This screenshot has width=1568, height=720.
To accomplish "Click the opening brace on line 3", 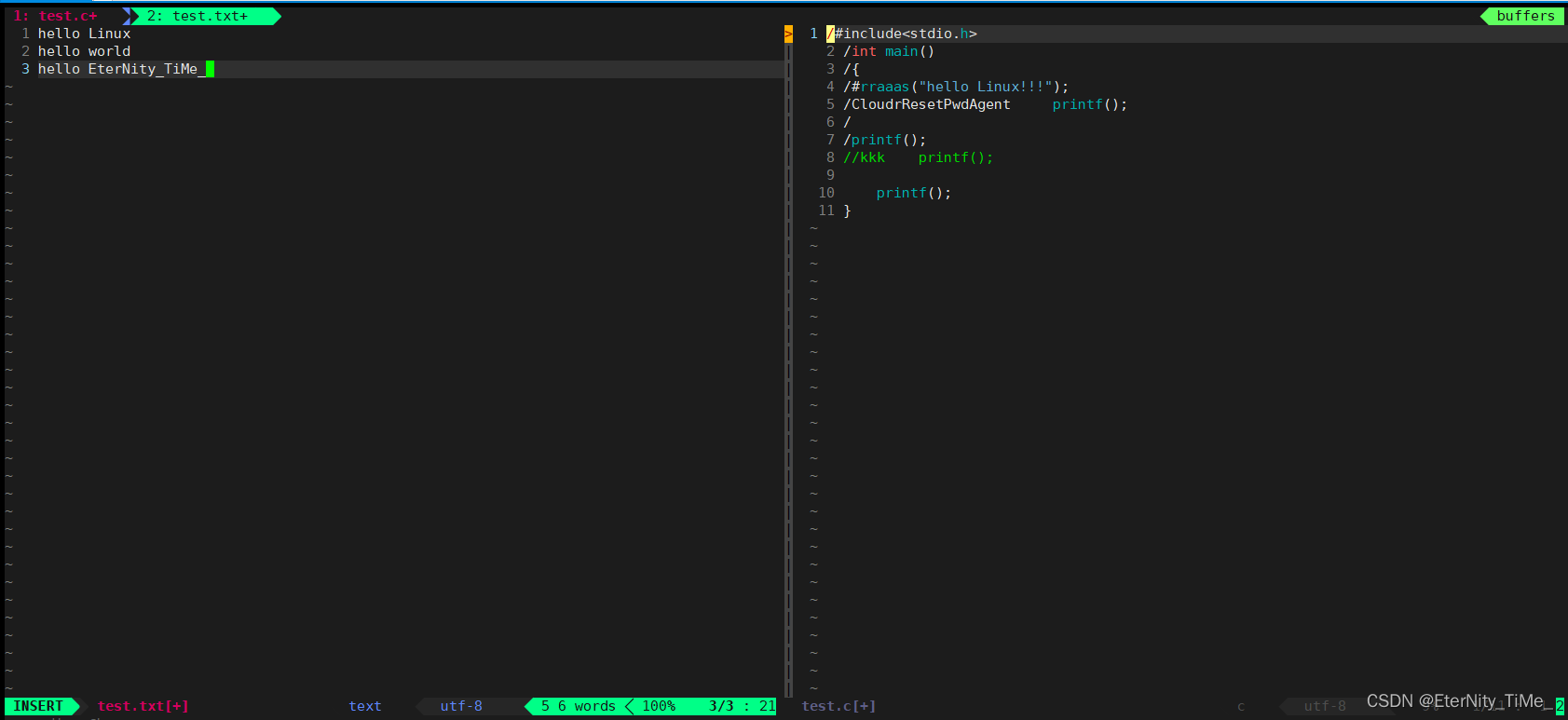I will click(x=855, y=69).
